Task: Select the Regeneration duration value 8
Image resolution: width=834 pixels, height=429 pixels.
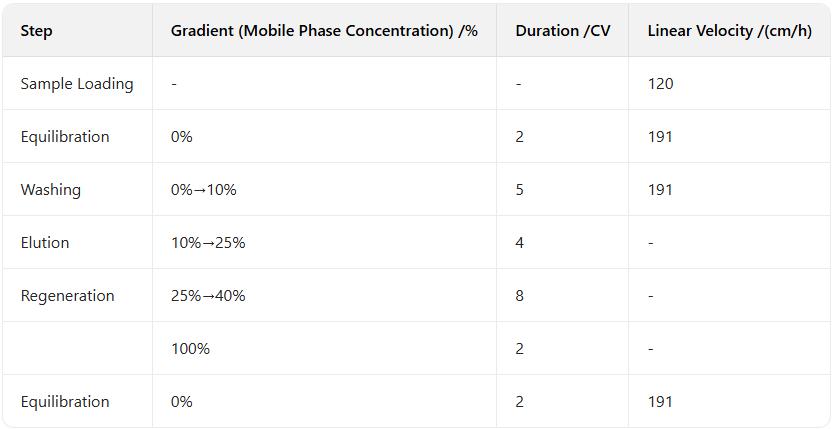Action: pos(520,296)
